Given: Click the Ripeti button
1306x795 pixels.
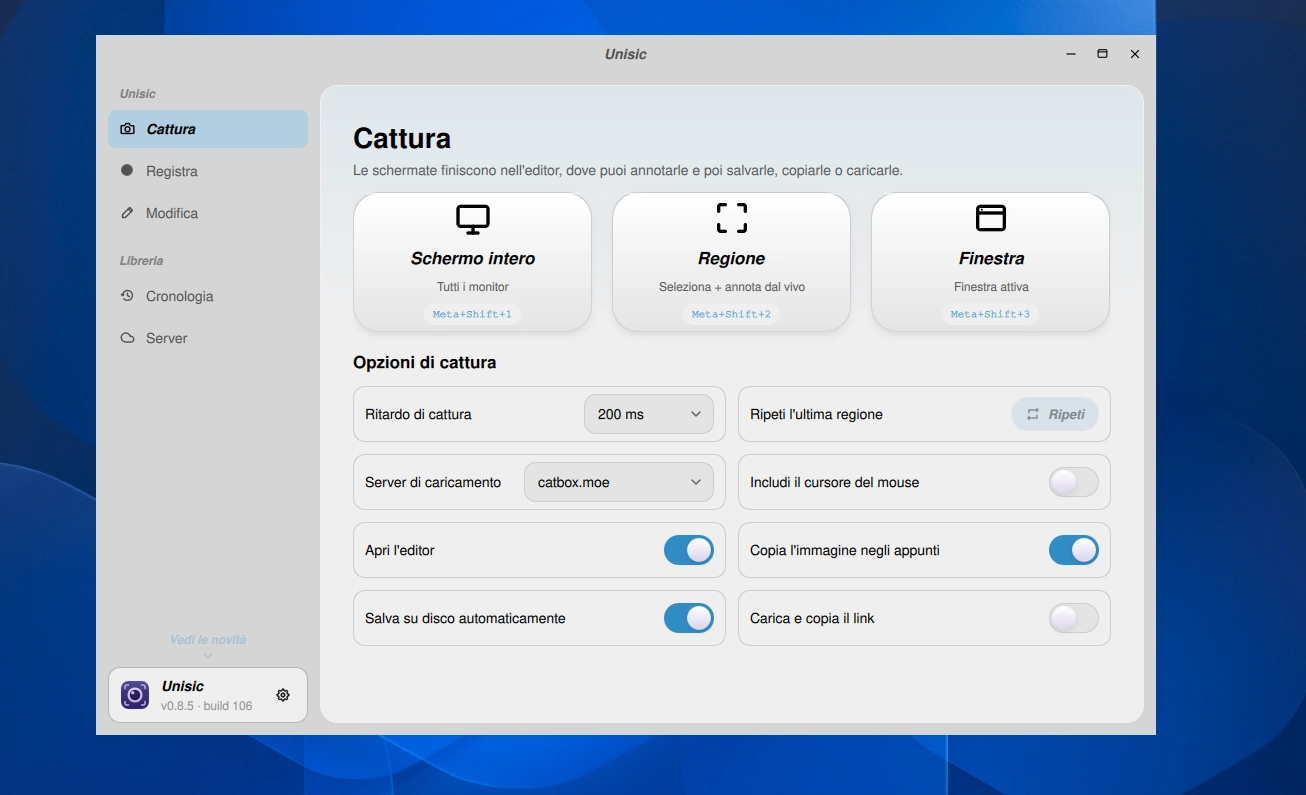Looking at the screenshot, I should coord(1055,414).
